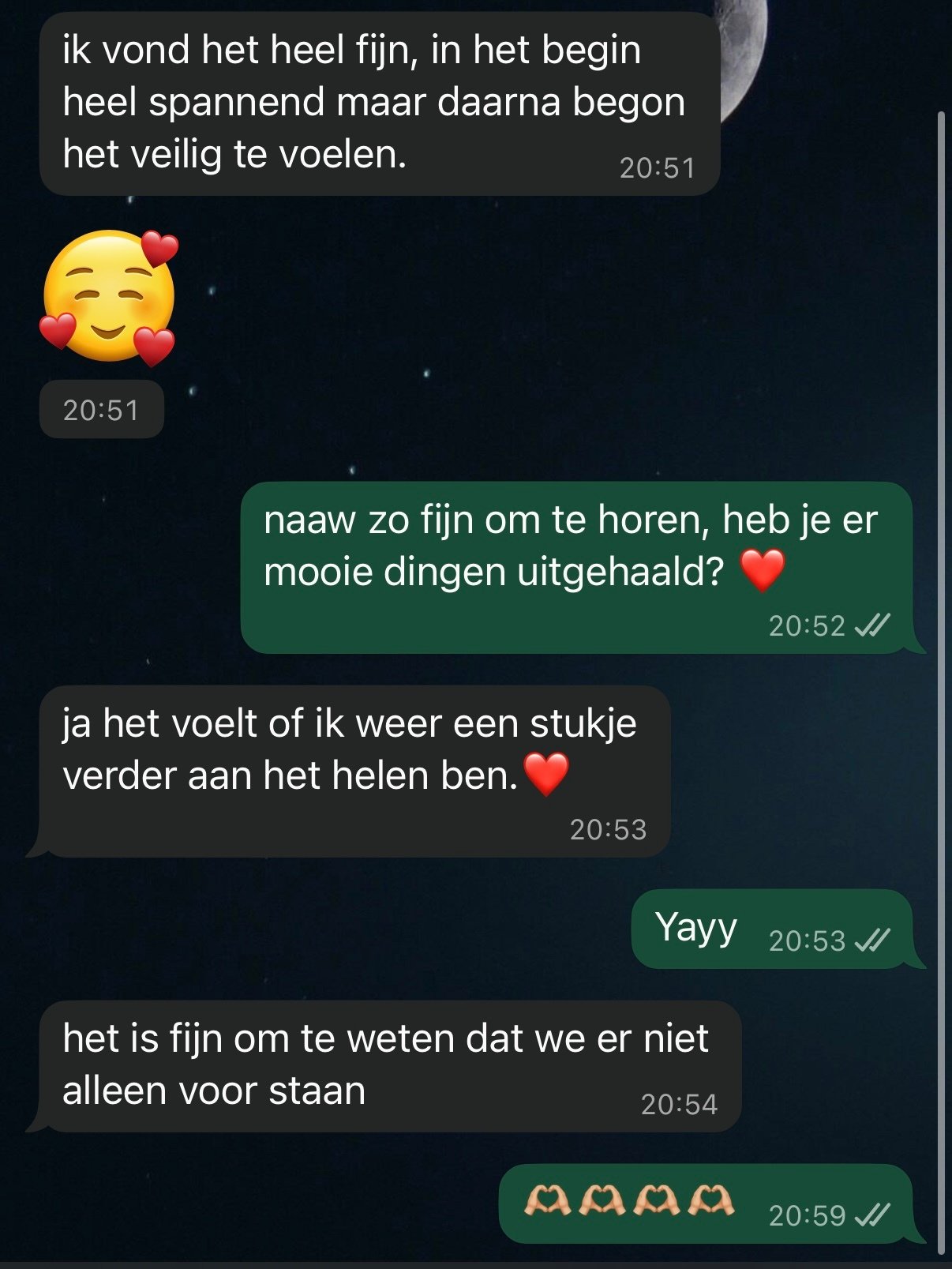Select the message "ja het voelt of ik weer"
This screenshot has width=952, height=1269.
pos(354,772)
